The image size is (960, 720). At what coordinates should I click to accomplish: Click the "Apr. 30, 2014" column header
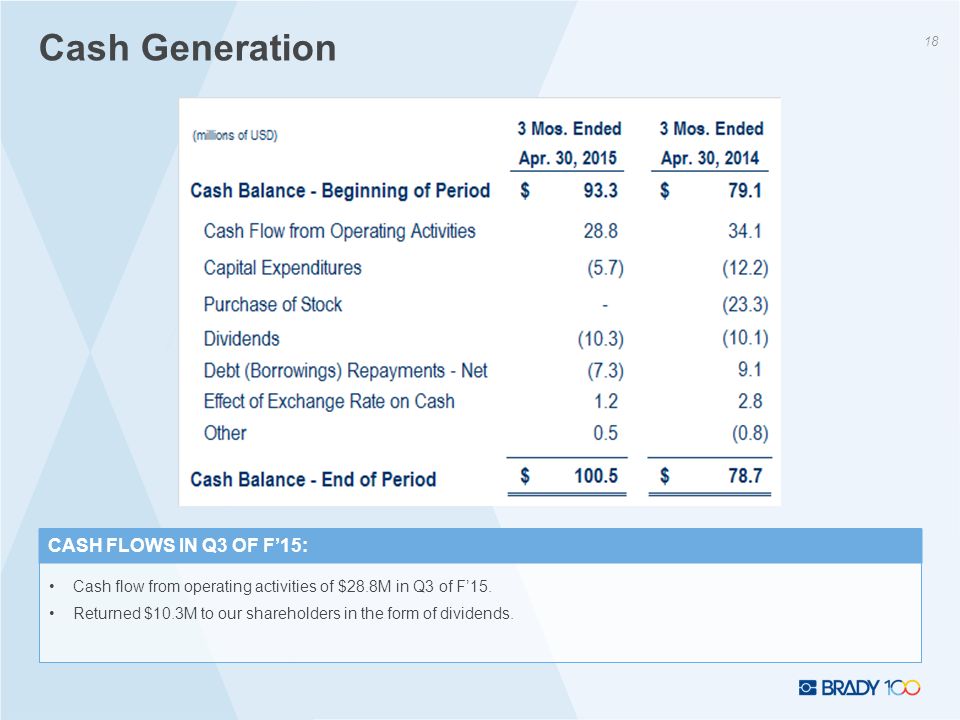point(710,158)
